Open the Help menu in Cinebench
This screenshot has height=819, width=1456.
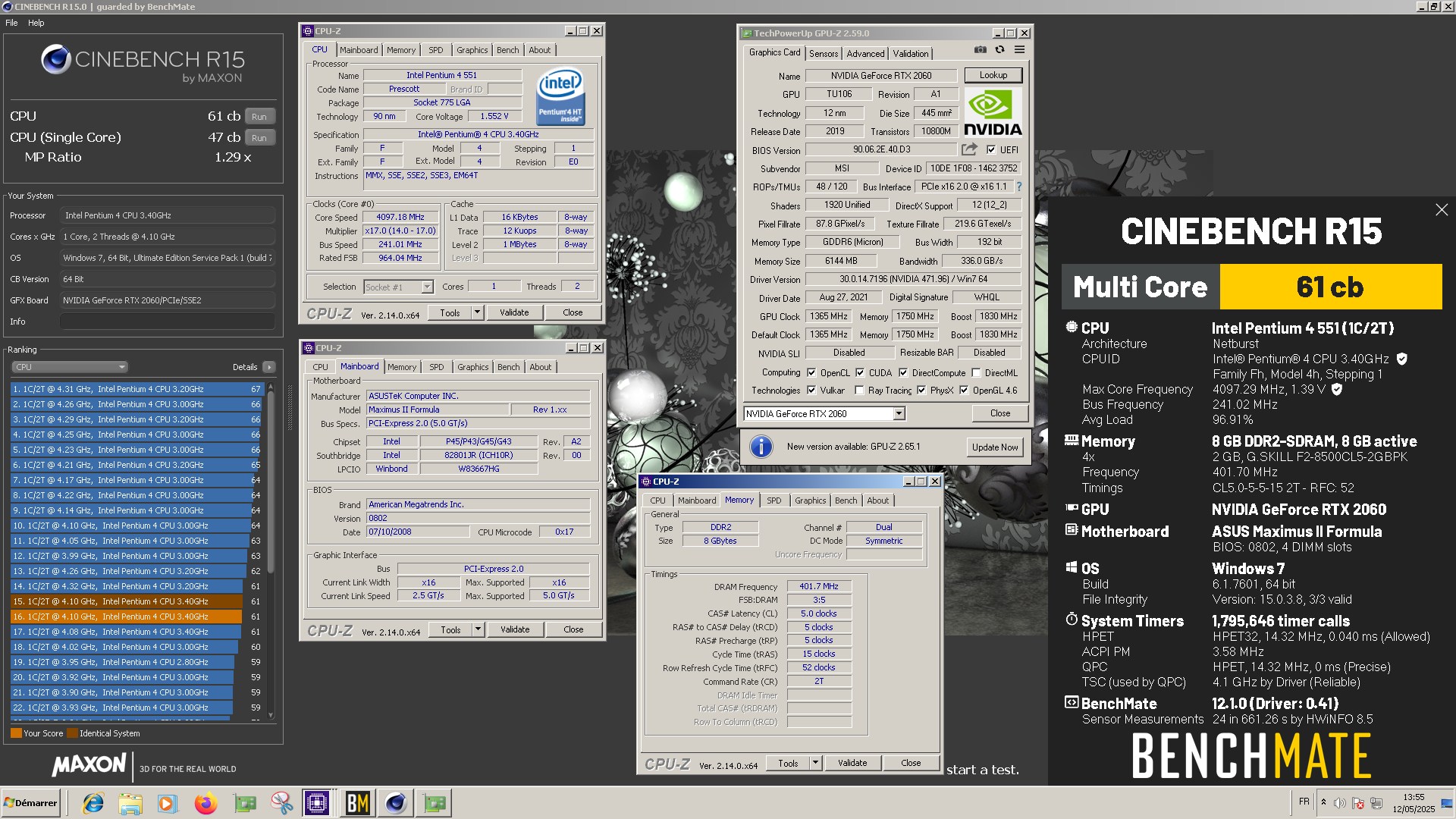point(36,23)
